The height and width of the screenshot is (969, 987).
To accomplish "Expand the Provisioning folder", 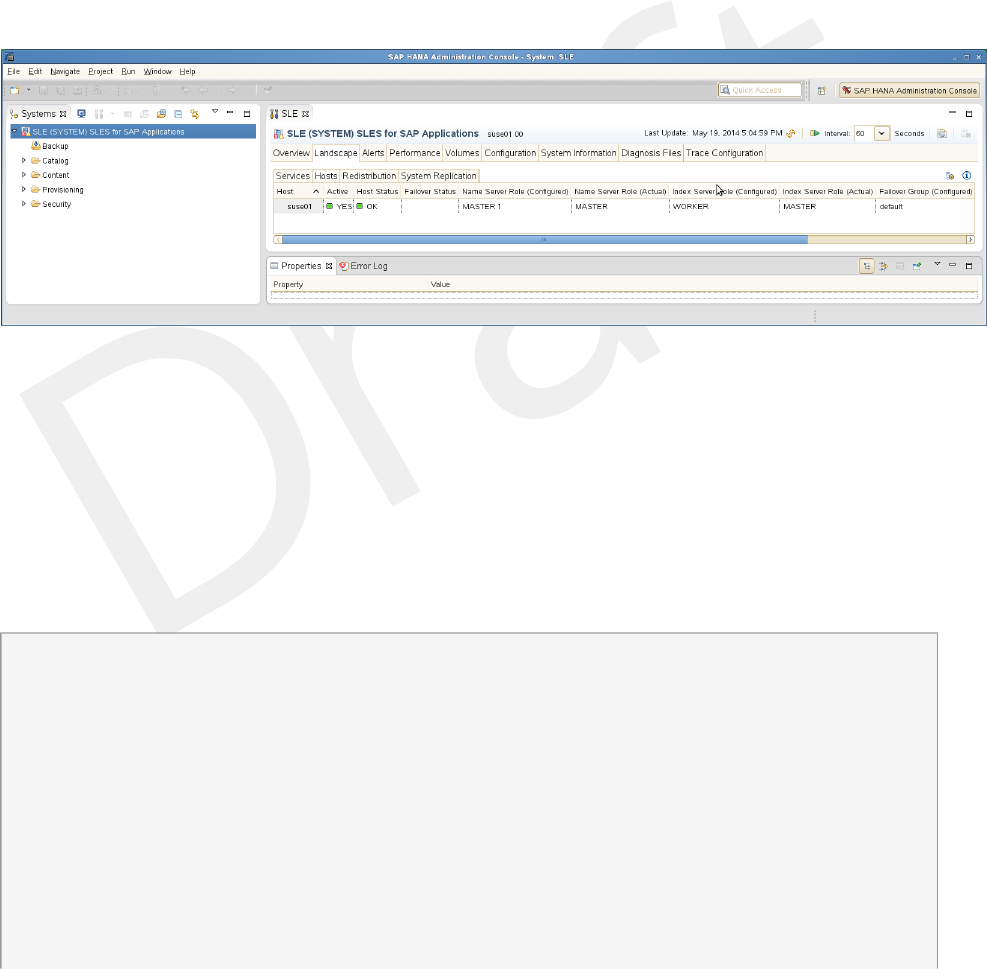I will tap(24, 190).
